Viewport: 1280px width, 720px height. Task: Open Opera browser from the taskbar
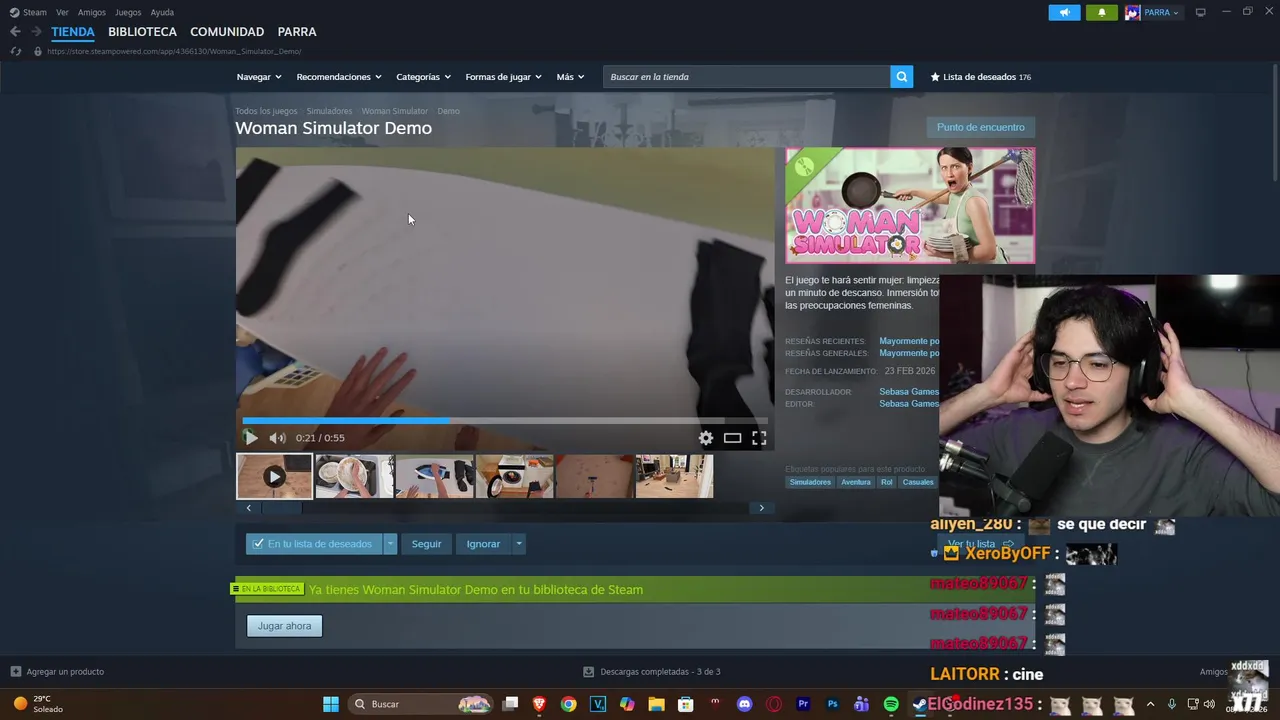[773, 704]
